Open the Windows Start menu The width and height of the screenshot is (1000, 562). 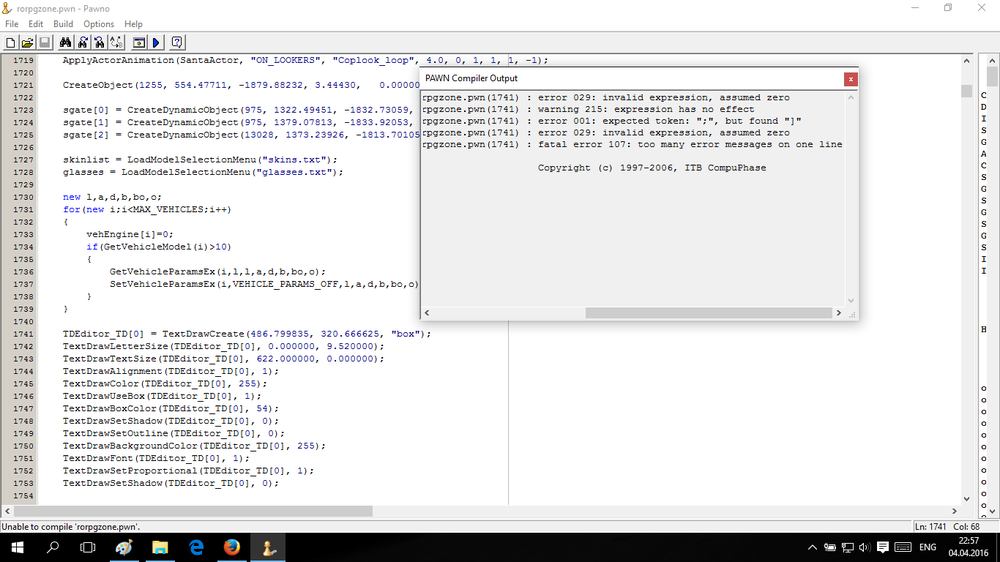17,547
